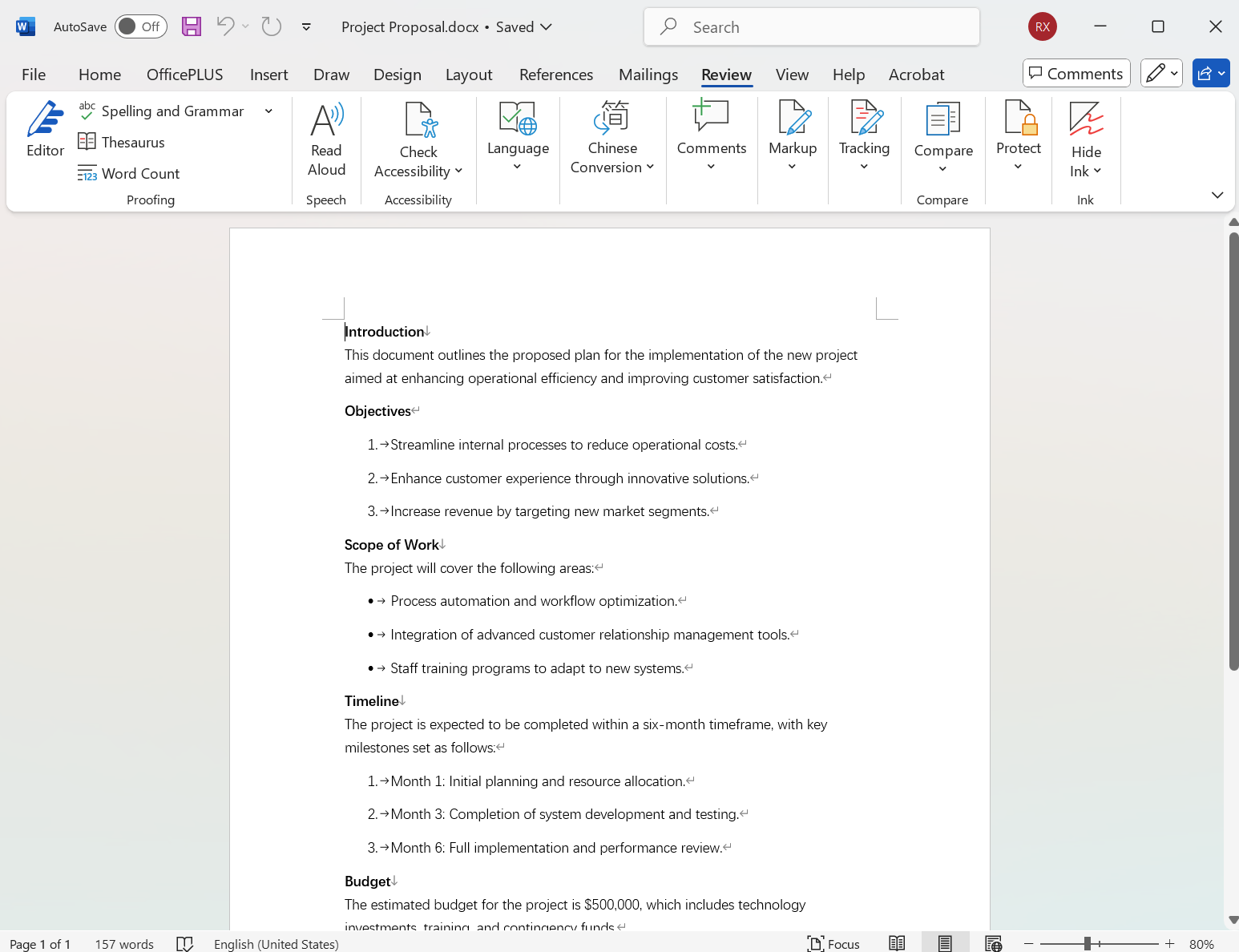This screenshot has height=952, width=1239.
Task: Show the Word Count dialog
Action: pos(128,173)
